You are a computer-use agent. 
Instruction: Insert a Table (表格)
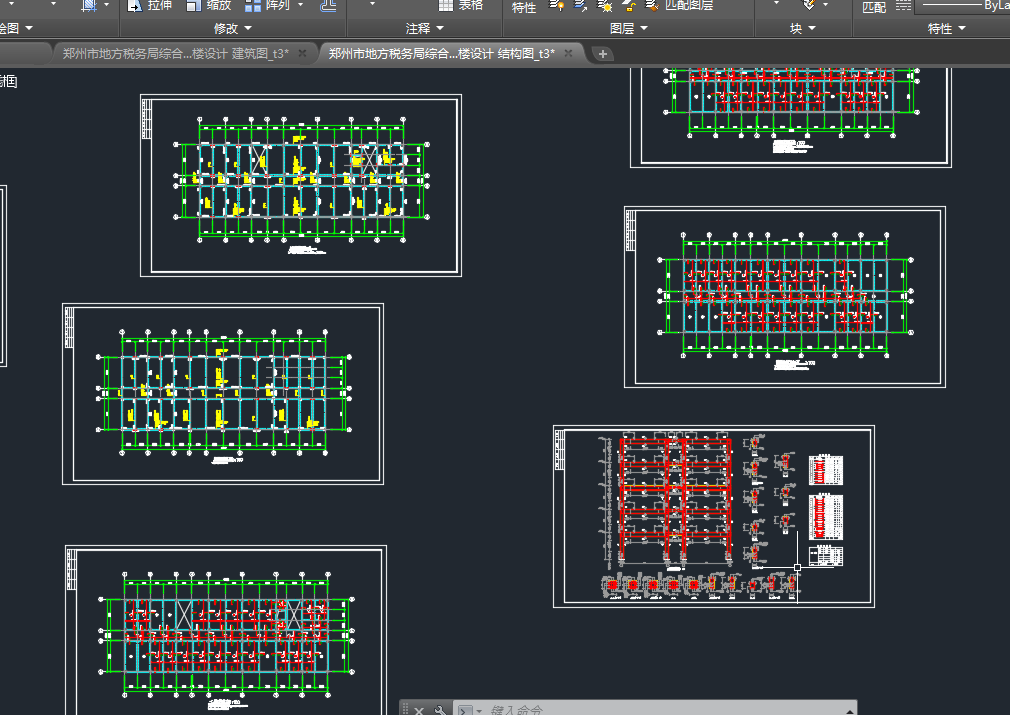coord(461,5)
